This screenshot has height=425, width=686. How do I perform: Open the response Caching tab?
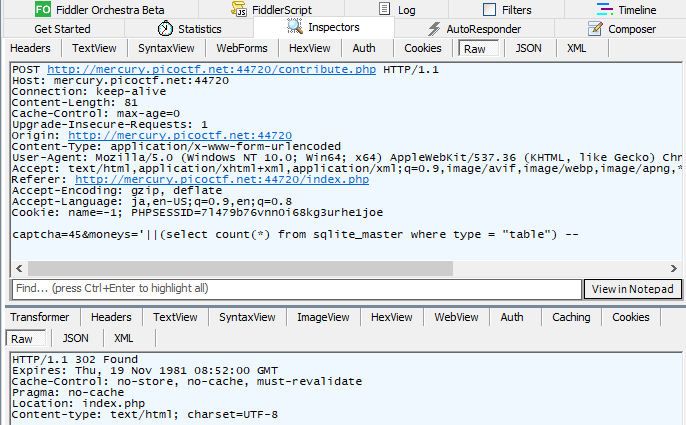[571, 317]
